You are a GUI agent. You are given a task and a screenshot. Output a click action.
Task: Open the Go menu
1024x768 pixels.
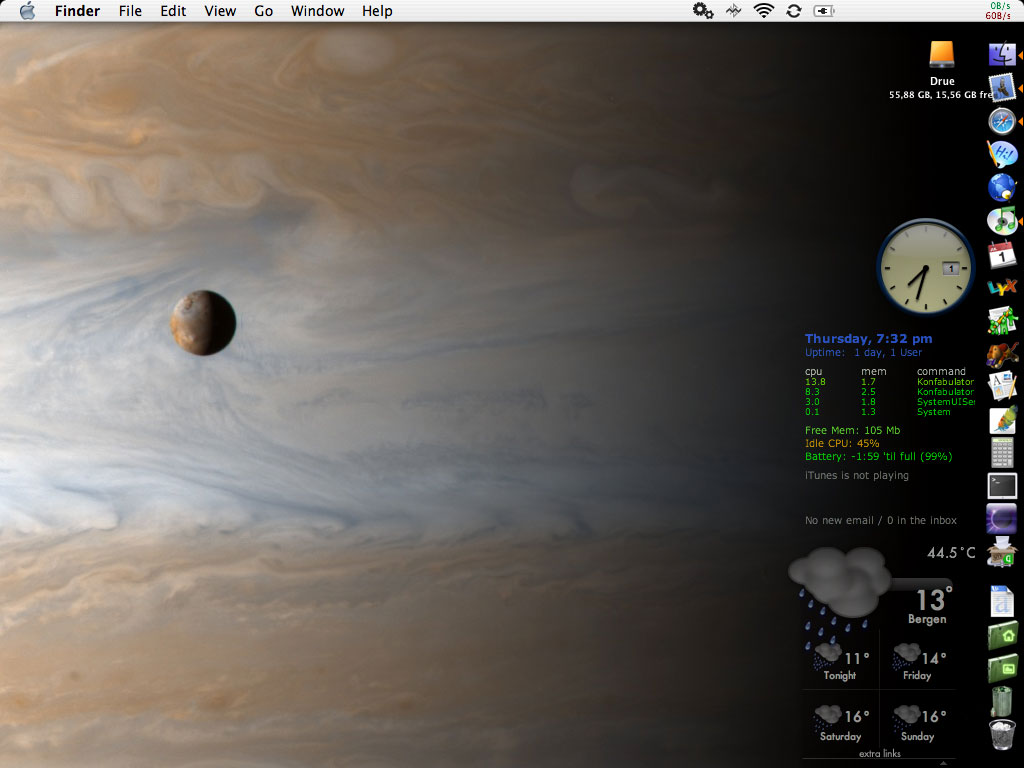(264, 11)
